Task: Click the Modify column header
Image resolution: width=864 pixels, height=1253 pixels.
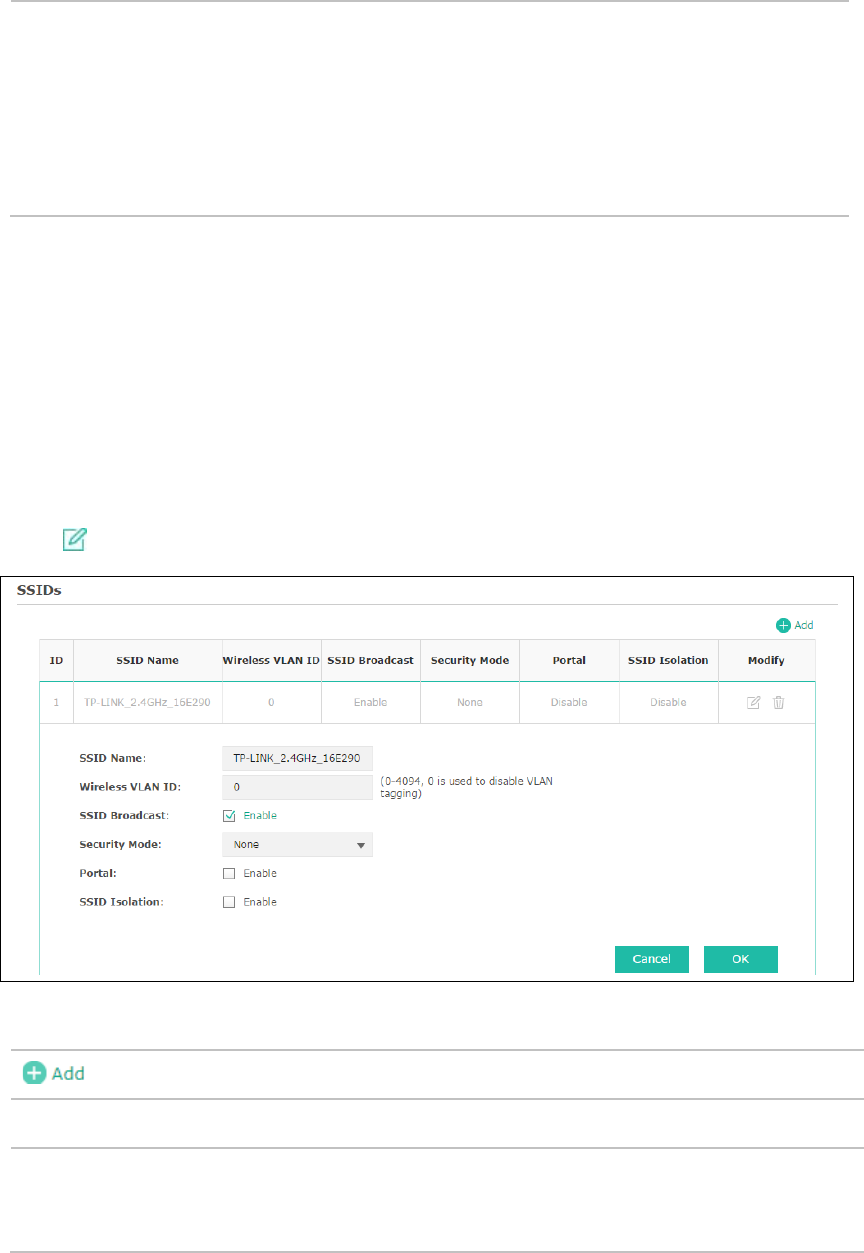Action: pos(767,660)
